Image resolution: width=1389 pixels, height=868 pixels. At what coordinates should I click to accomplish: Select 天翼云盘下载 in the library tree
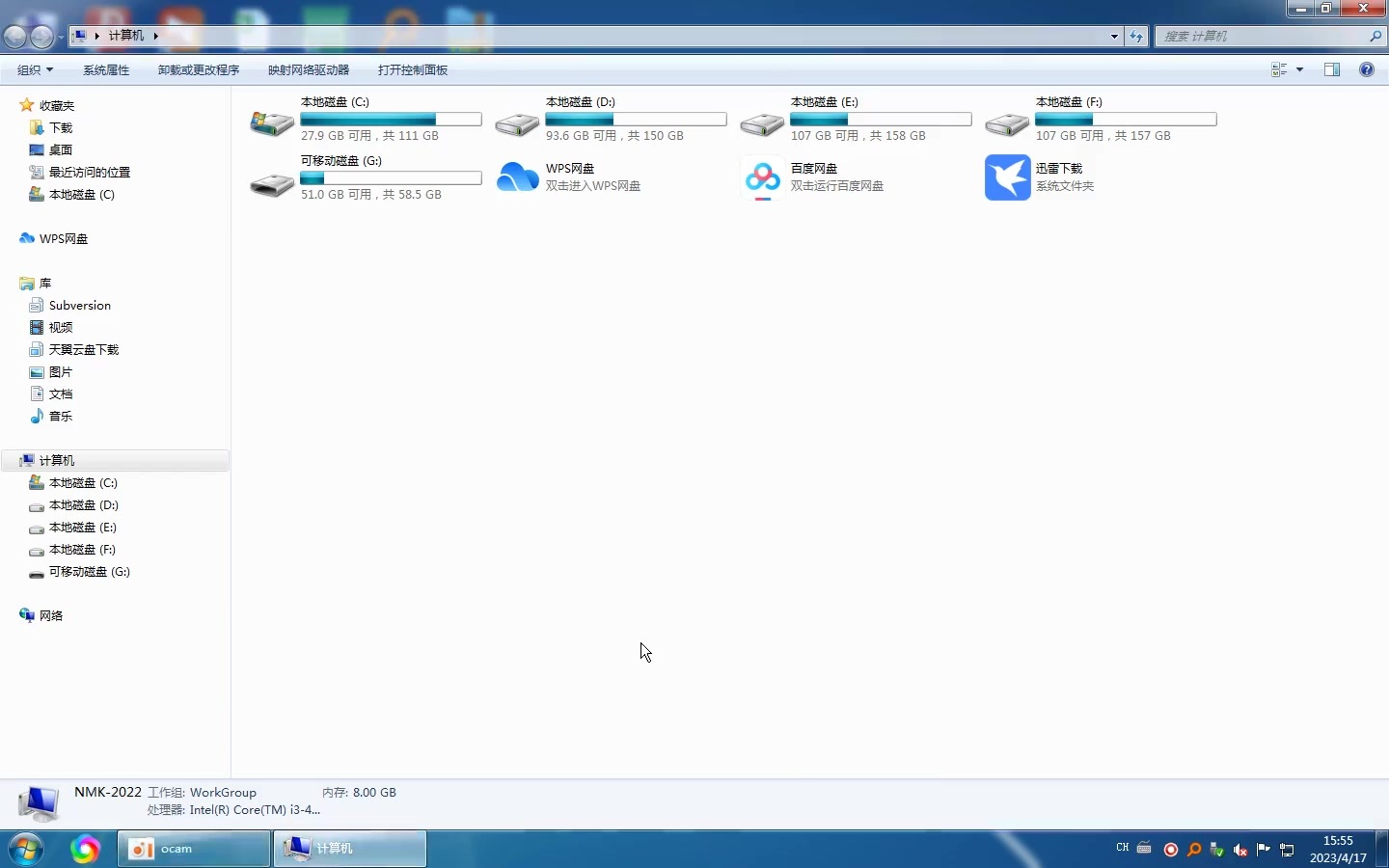pyautogui.click(x=84, y=350)
